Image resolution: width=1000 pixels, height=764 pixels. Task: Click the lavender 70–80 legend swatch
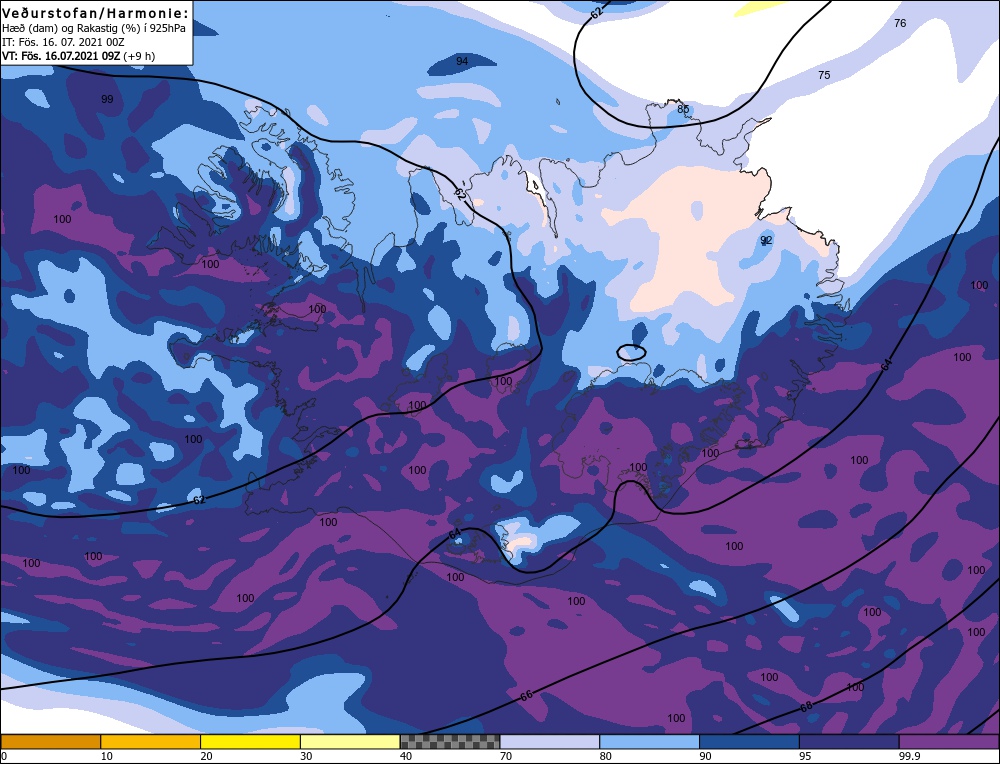550,741
